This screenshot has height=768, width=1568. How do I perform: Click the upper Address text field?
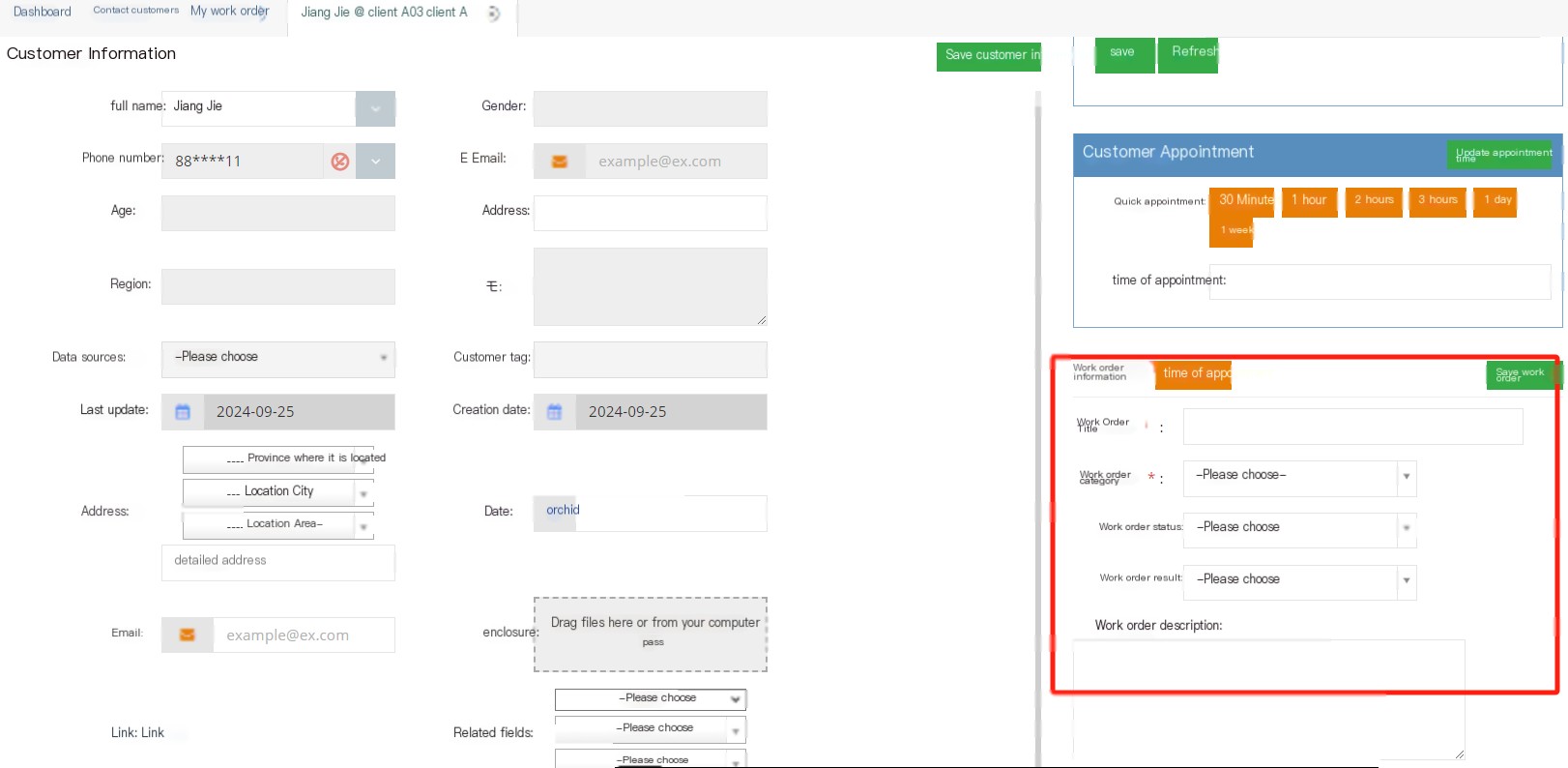651,213
